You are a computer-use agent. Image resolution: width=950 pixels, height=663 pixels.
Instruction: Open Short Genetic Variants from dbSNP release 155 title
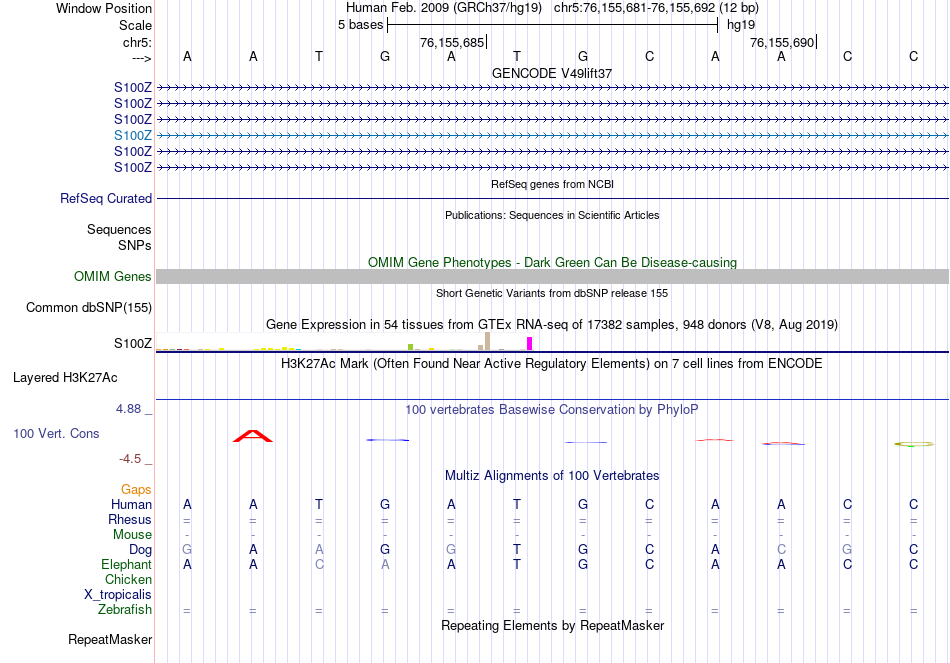pos(552,293)
